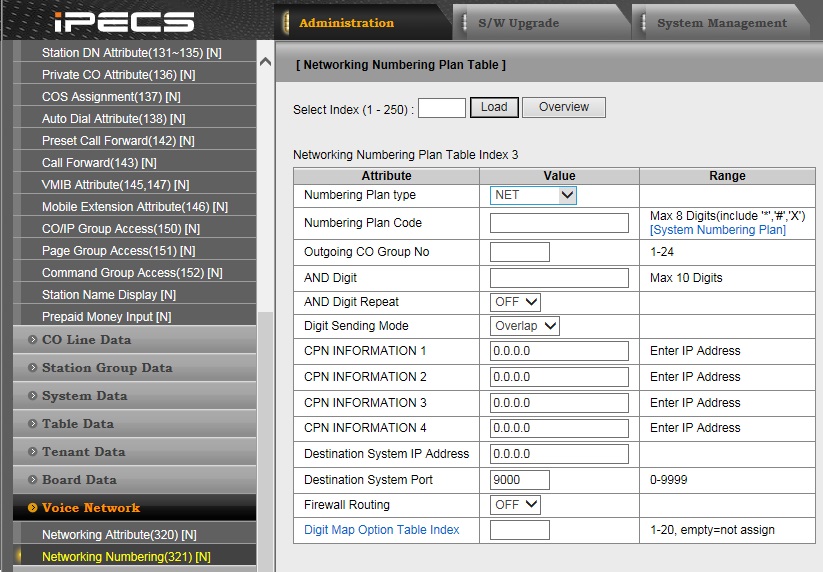
Task: Click the sidebar scroll up arrow
Action: coord(265,62)
